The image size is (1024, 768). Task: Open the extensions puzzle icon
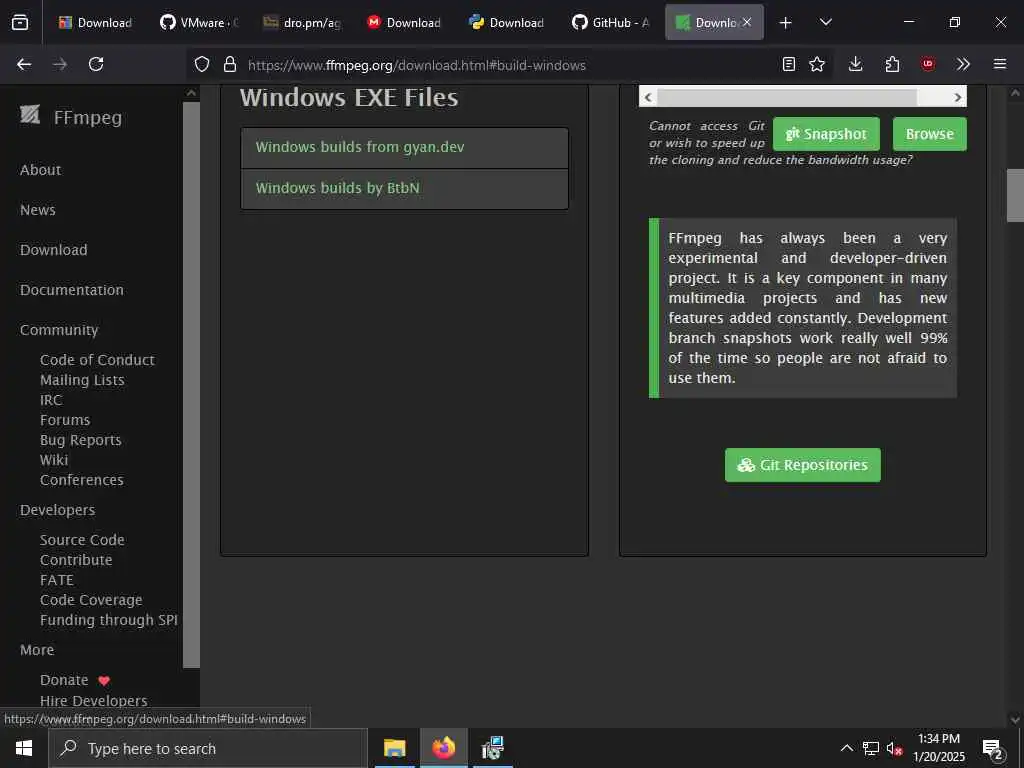point(892,64)
